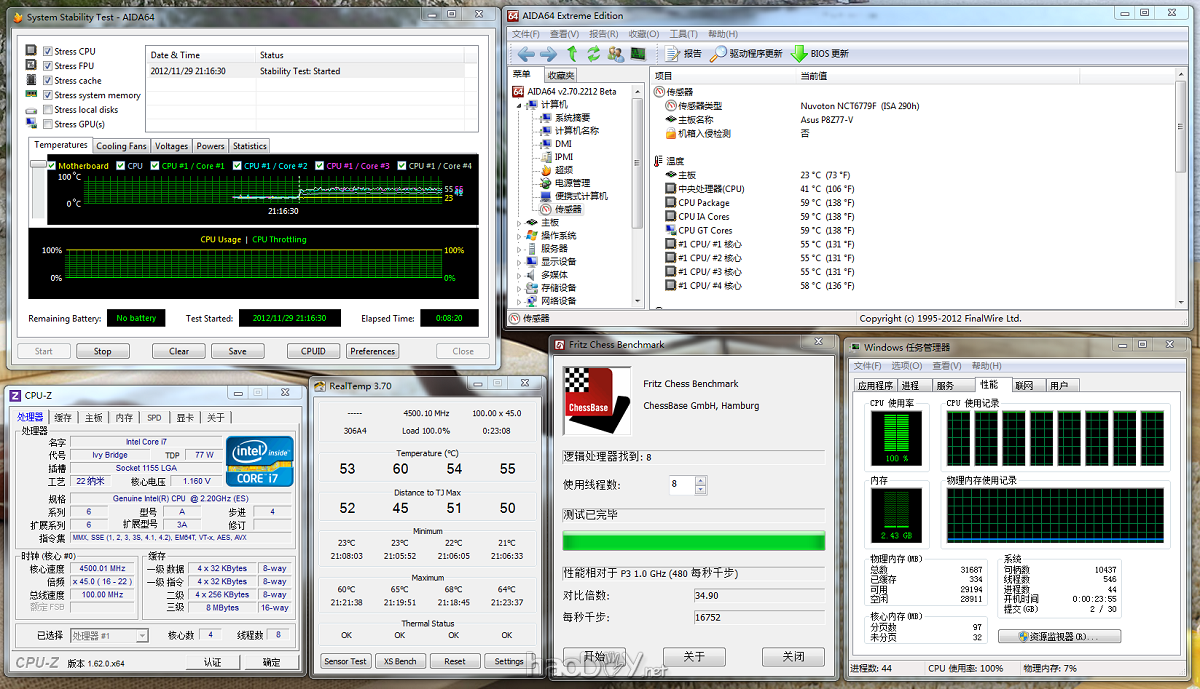Click the users icon in AIDA64 toolbar
Screen dimensions: 1200x689
(615, 54)
